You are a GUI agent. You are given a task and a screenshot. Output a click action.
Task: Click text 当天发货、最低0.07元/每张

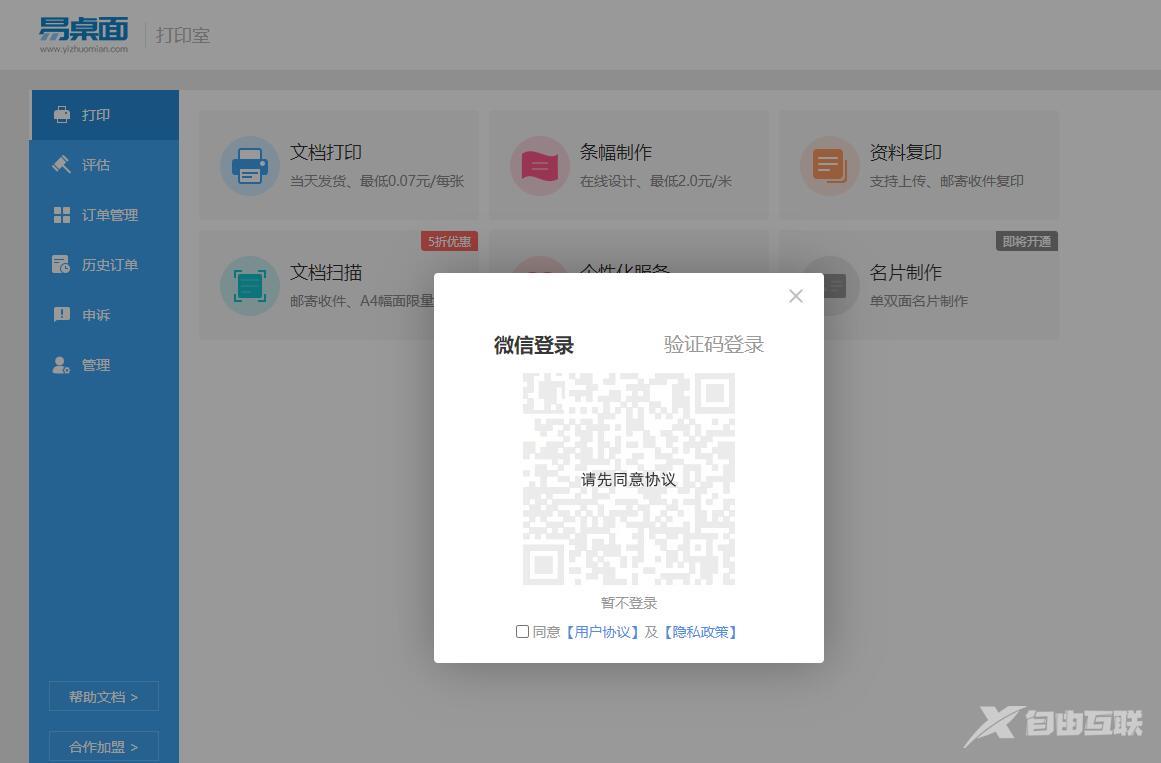point(377,181)
